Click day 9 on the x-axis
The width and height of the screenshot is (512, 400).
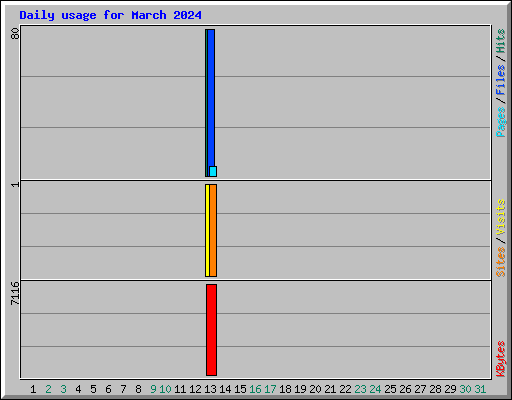pos(153,389)
